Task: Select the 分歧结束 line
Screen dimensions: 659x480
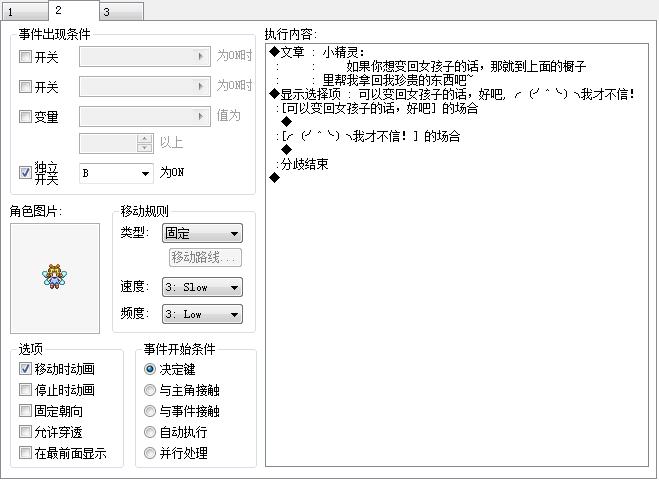Action: point(302,164)
